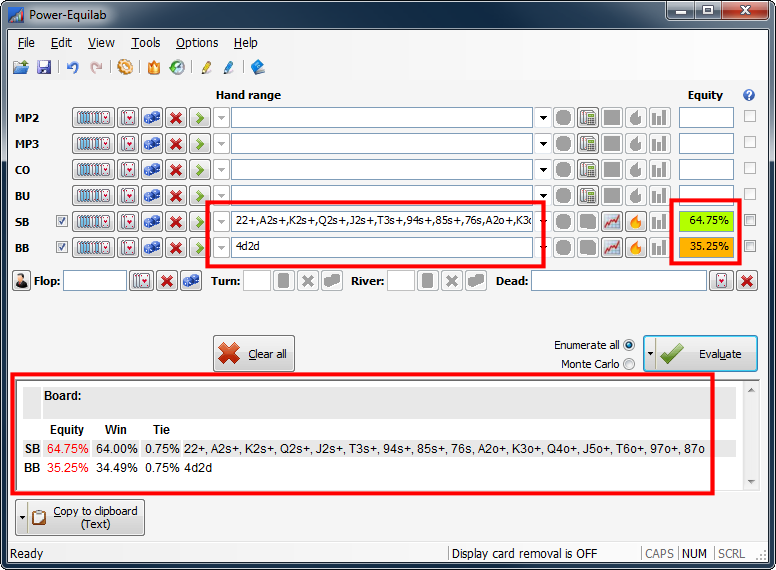Click the blue pen toolbar icon
The height and width of the screenshot is (570, 776).
(x=229, y=67)
